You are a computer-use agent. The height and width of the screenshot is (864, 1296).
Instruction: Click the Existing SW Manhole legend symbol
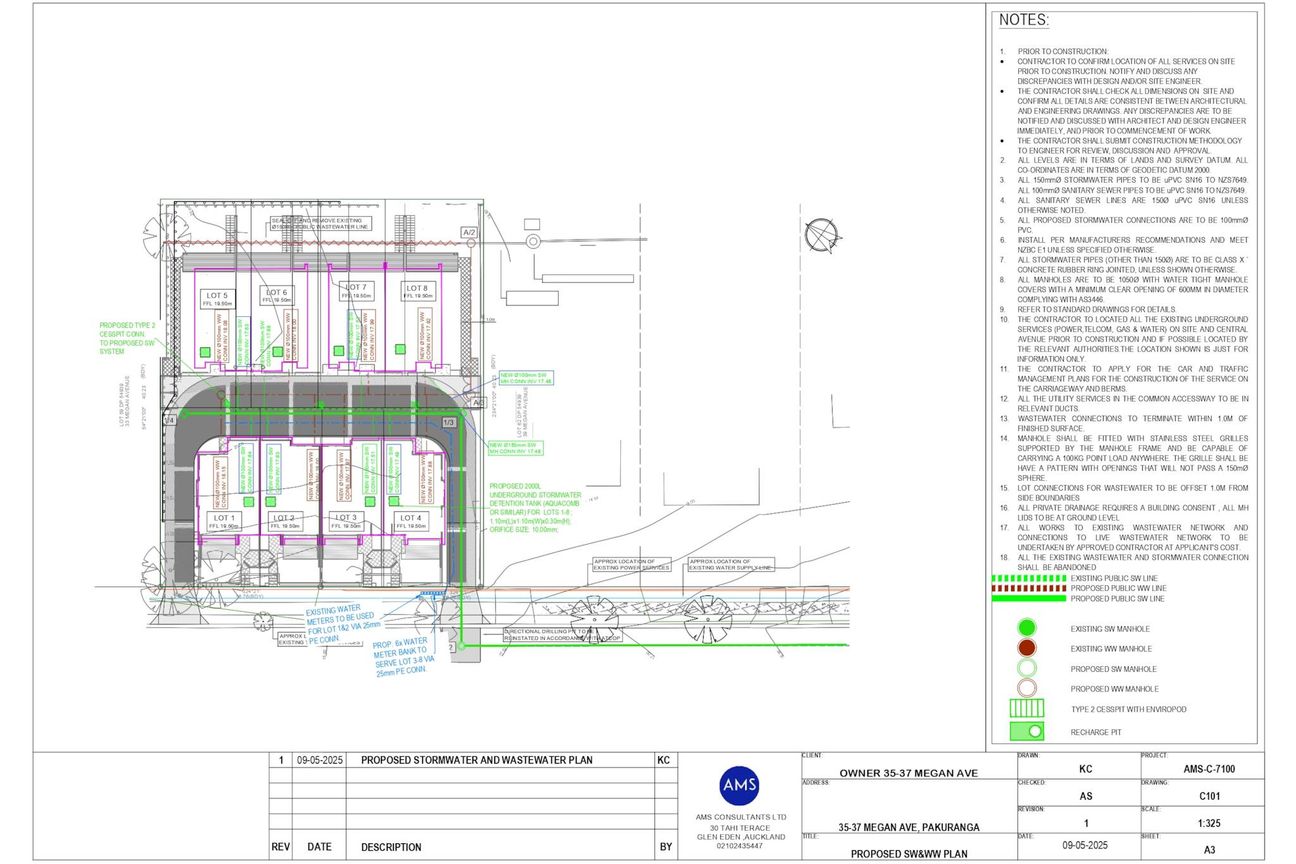click(1026, 628)
